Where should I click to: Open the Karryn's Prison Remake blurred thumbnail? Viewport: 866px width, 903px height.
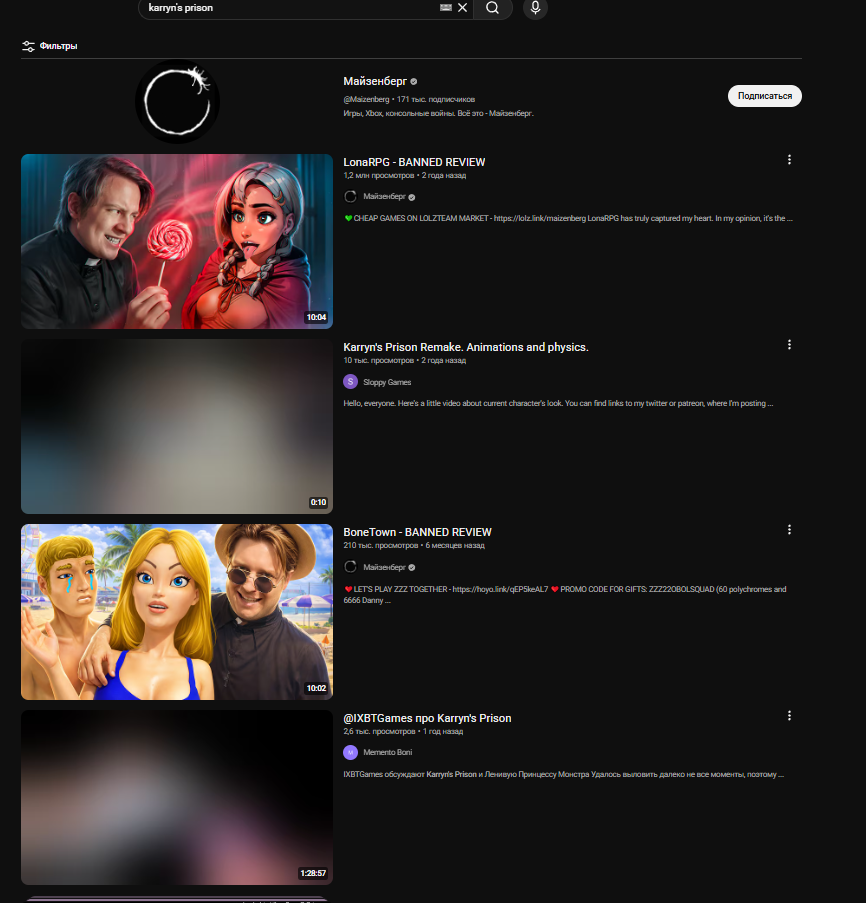pyautogui.click(x=177, y=426)
